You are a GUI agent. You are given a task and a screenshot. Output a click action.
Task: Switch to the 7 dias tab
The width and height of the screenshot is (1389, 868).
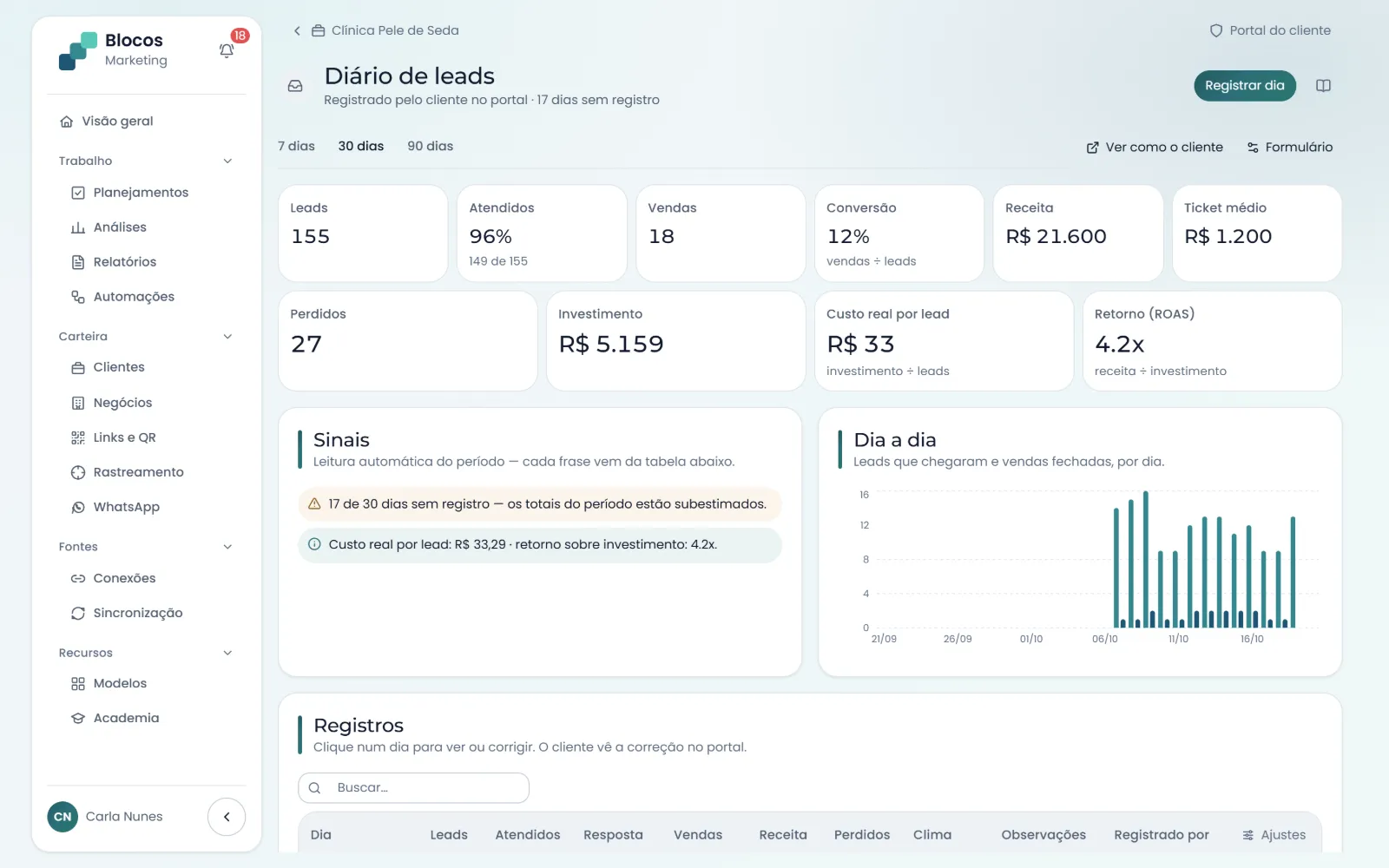click(x=296, y=146)
